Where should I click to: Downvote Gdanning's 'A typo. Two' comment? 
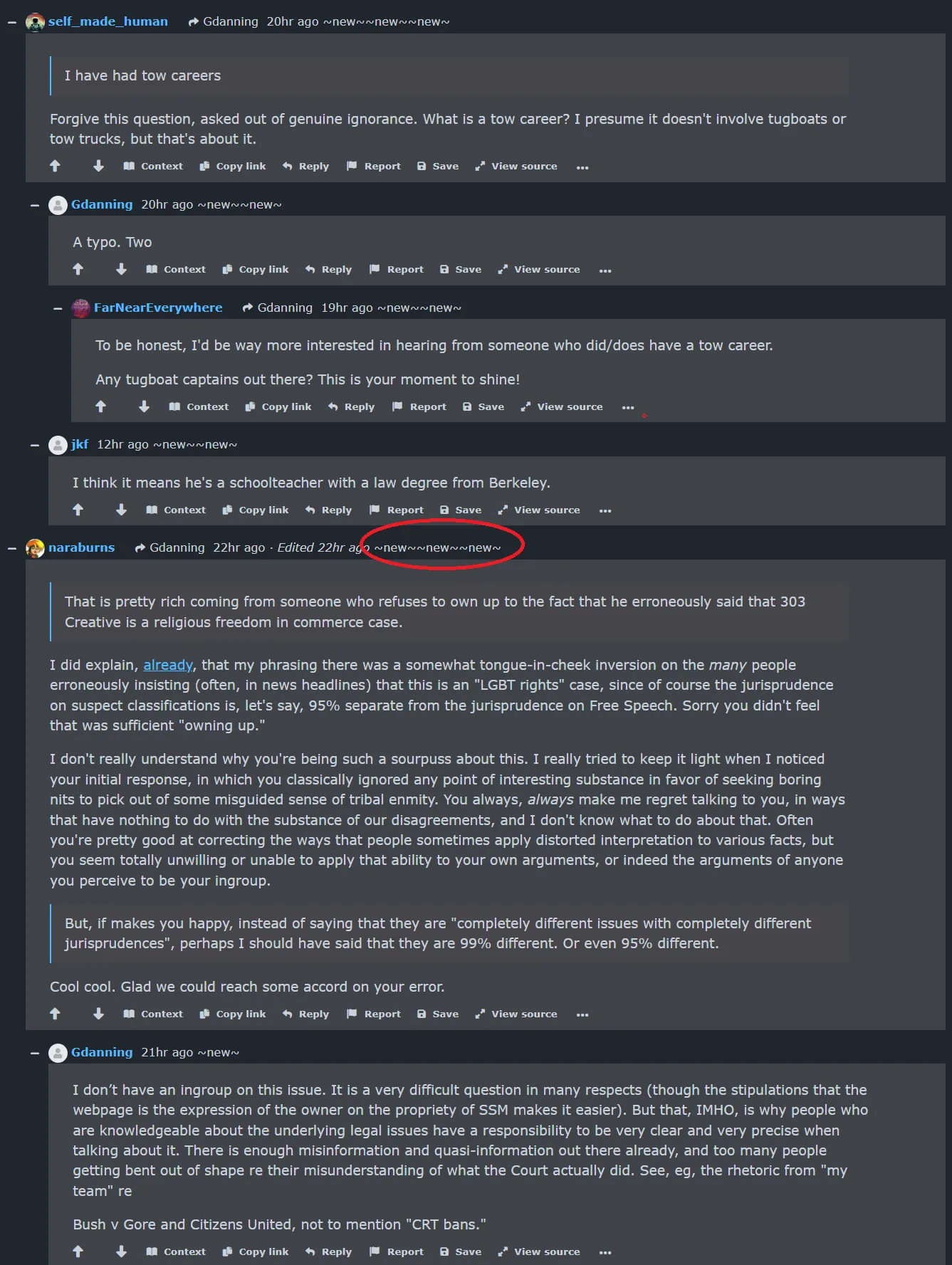click(x=121, y=269)
